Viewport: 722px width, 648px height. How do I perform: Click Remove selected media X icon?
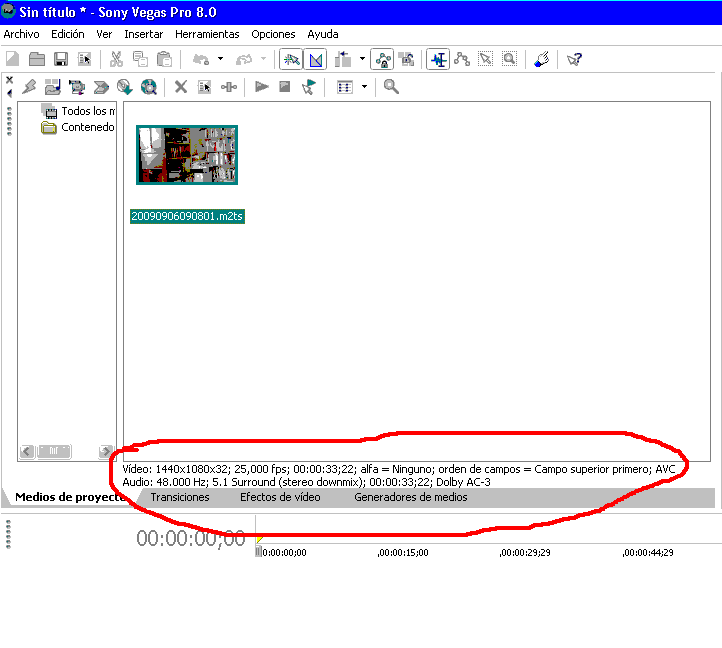pyautogui.click(x=181, y=87)
